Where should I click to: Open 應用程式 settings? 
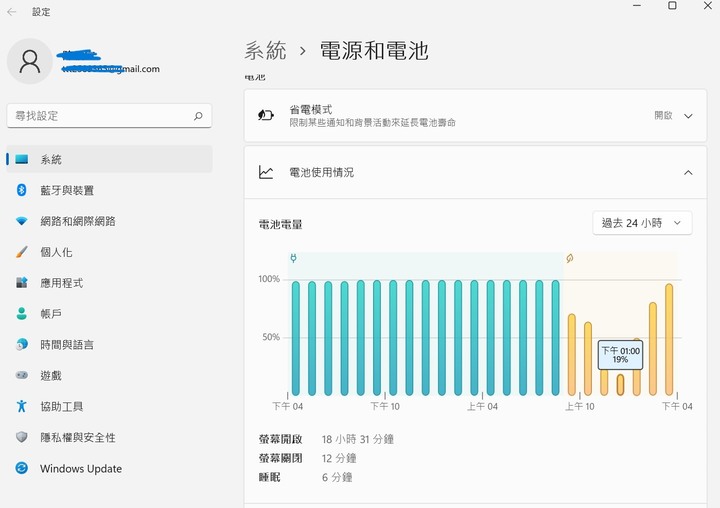tap(109, 282)
